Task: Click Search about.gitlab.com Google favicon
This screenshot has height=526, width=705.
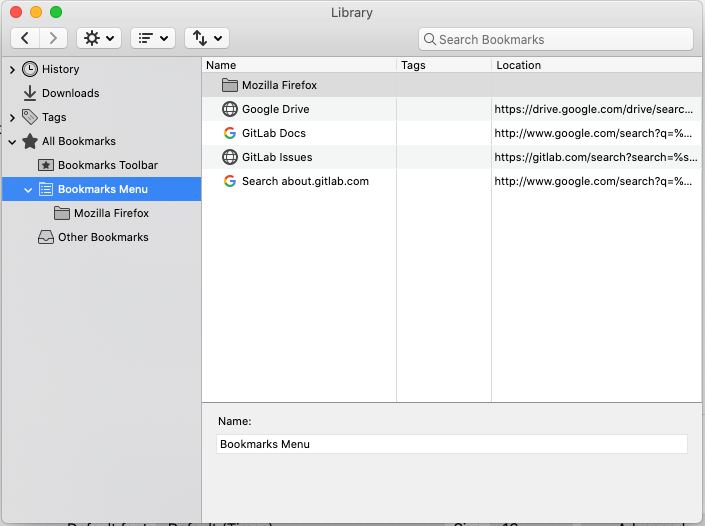Action: click(230, 181)
